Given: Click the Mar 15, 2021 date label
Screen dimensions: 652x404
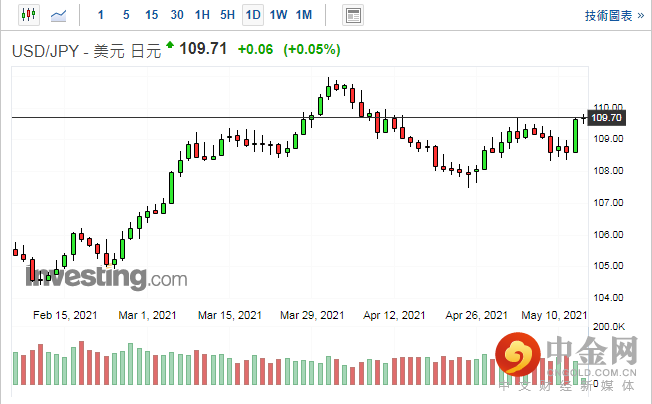Looking at the screenshot, I should click(230, 315).
